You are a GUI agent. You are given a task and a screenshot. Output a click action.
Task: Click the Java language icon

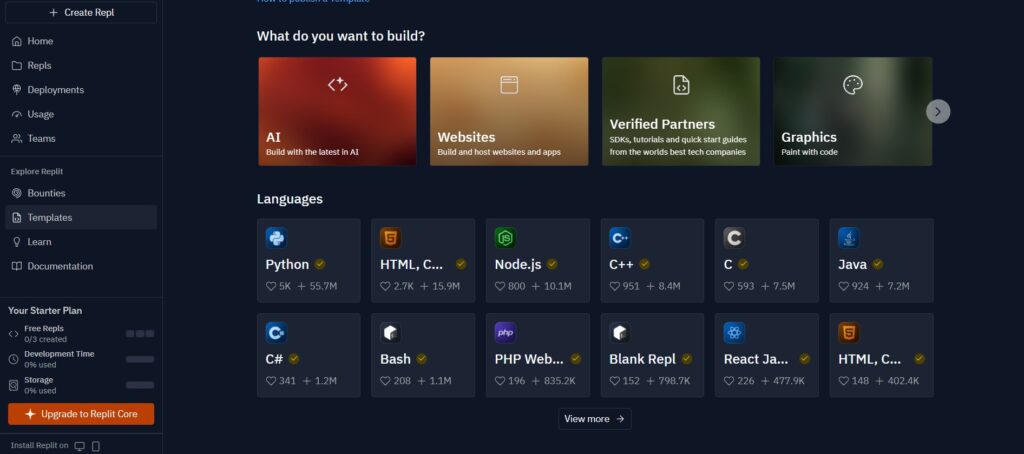tap(849, 238)
